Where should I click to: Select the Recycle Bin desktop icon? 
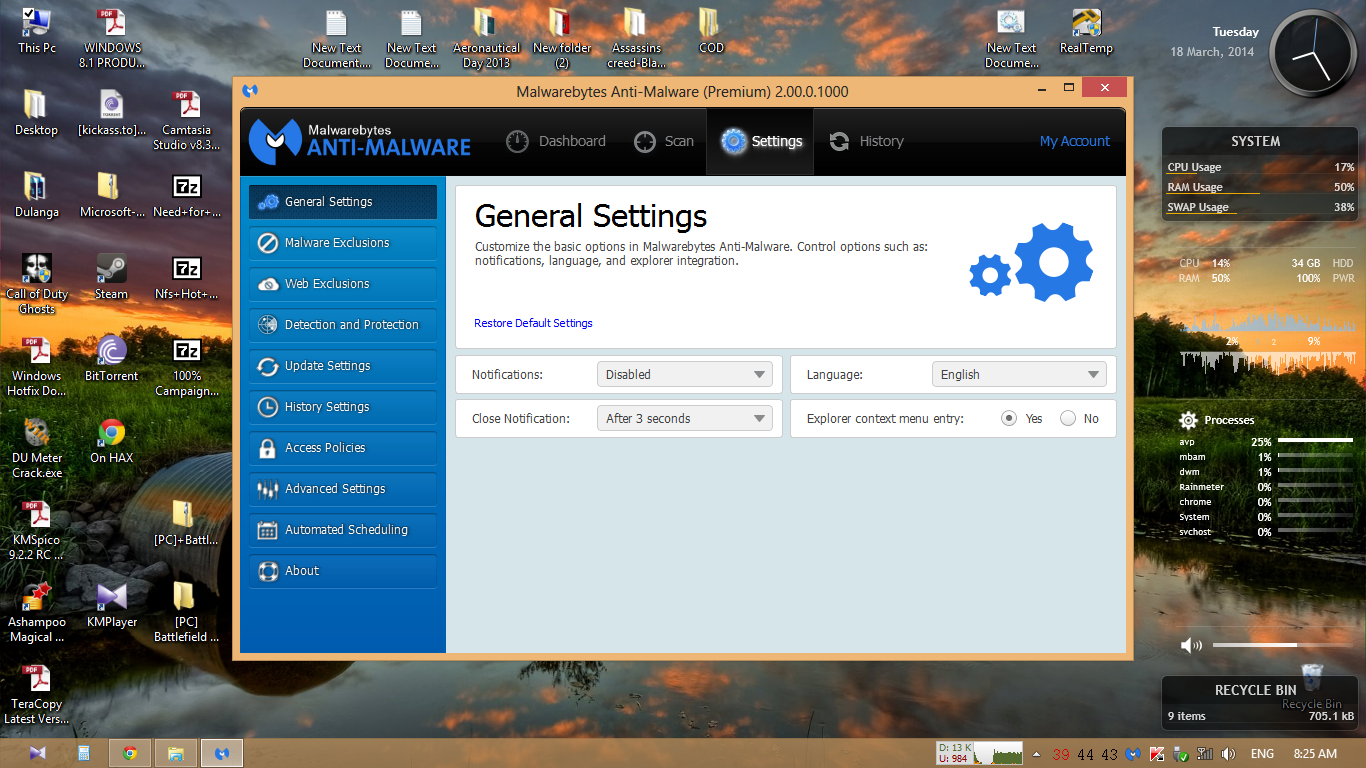coord(1312,686)
